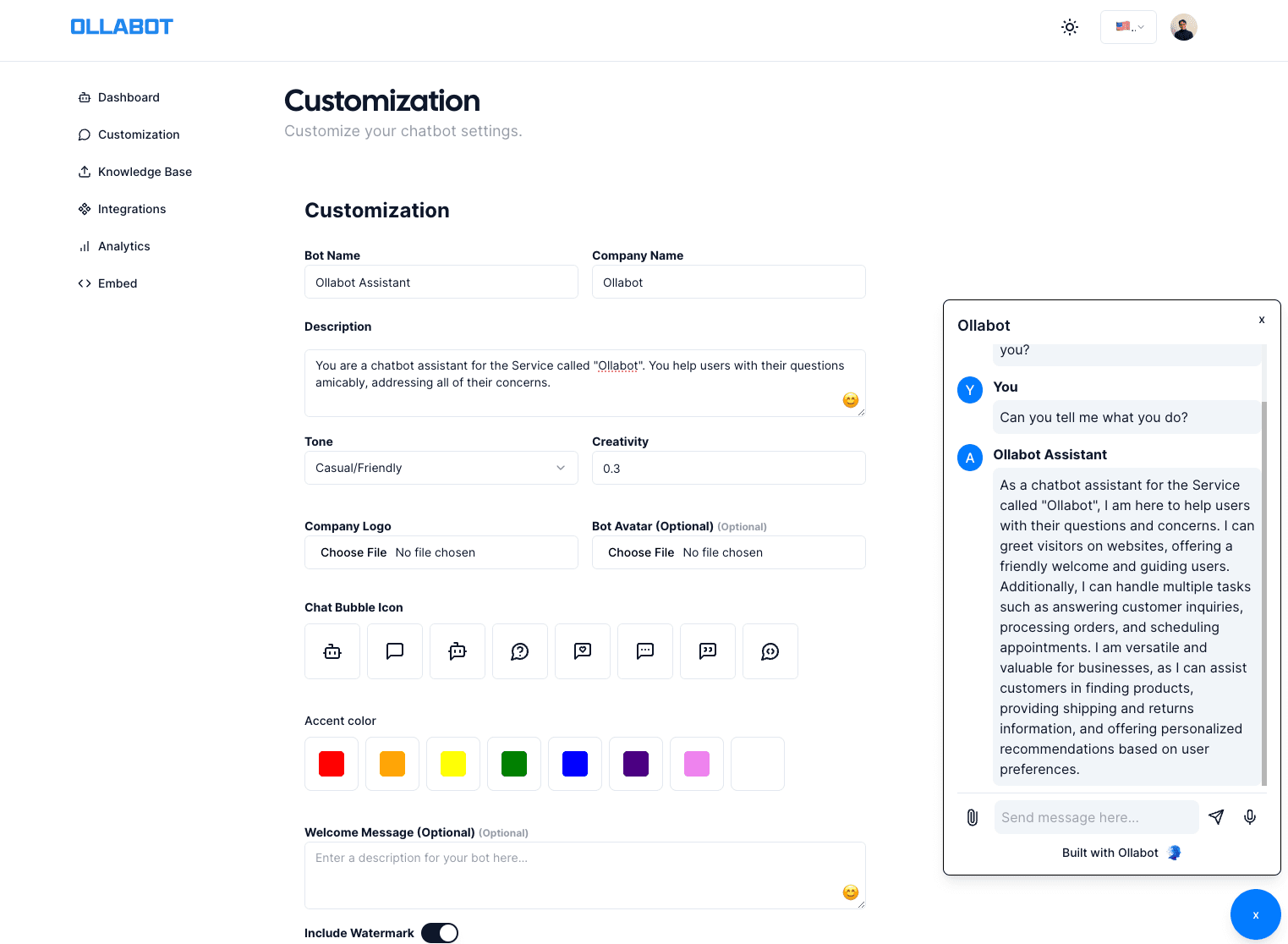1288x944 pixels.
Task: Click the Company Name input field
Action: 729,282
